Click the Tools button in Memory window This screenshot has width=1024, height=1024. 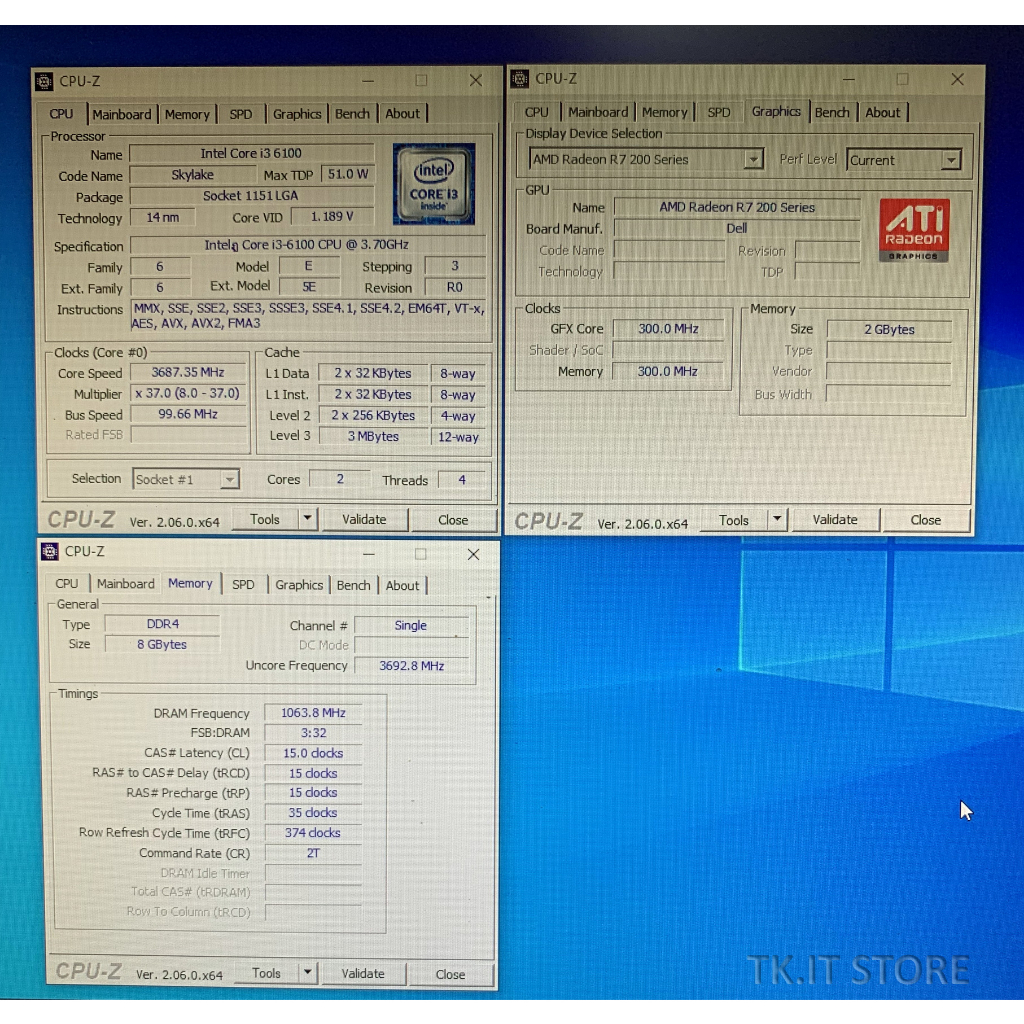point(266,973)
